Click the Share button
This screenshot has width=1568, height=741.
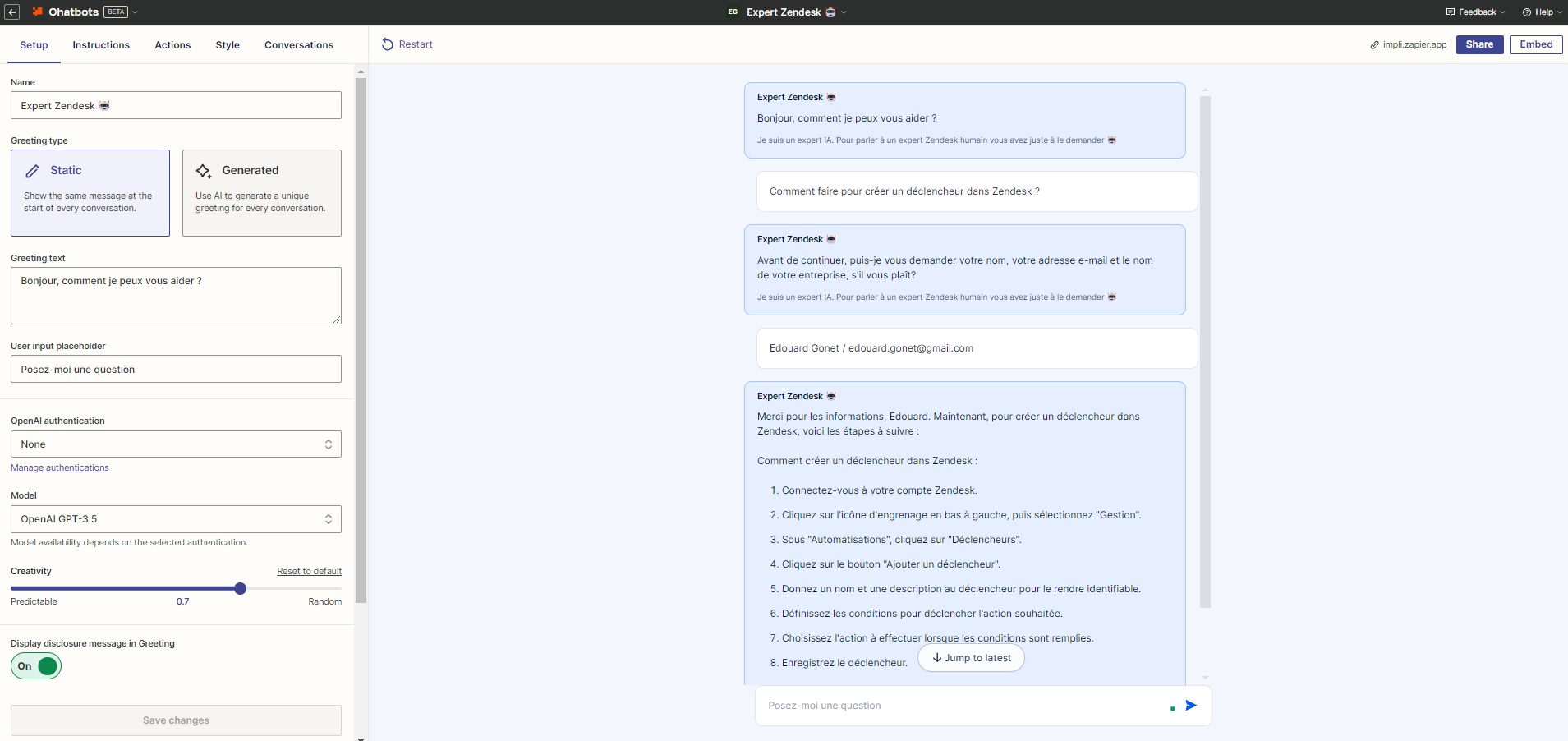[1479, 44]
